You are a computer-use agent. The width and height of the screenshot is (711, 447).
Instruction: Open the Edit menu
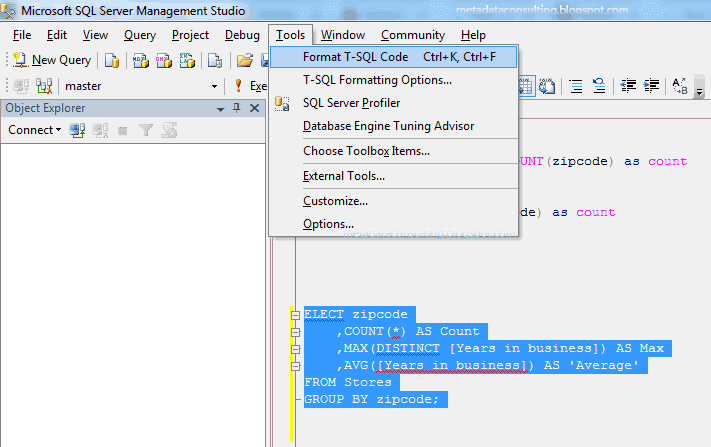click(57, 35)
